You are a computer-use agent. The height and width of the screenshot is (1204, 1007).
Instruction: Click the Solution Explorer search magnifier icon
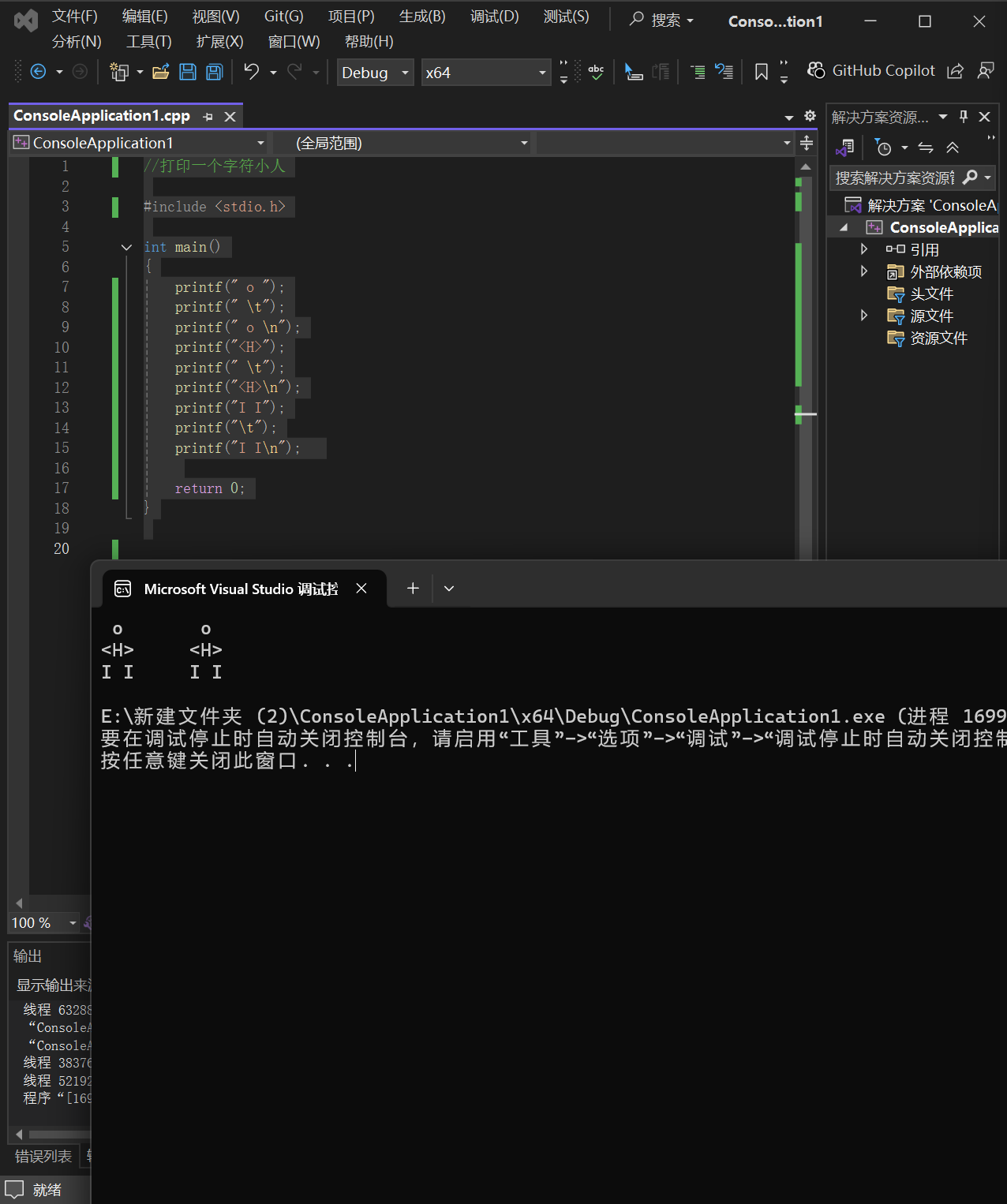(x=970, y=178)
